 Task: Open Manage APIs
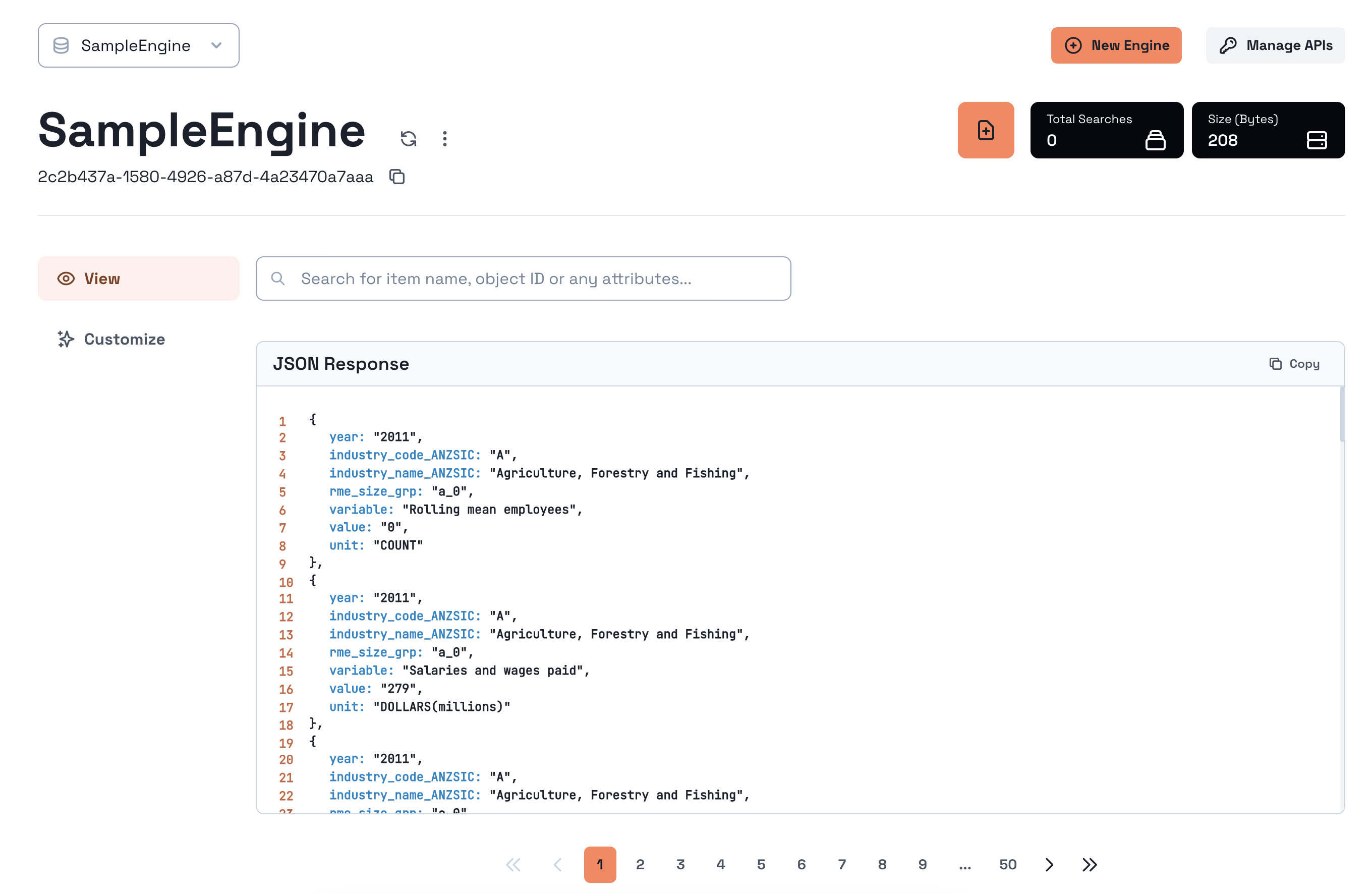tap(1275, 45)
